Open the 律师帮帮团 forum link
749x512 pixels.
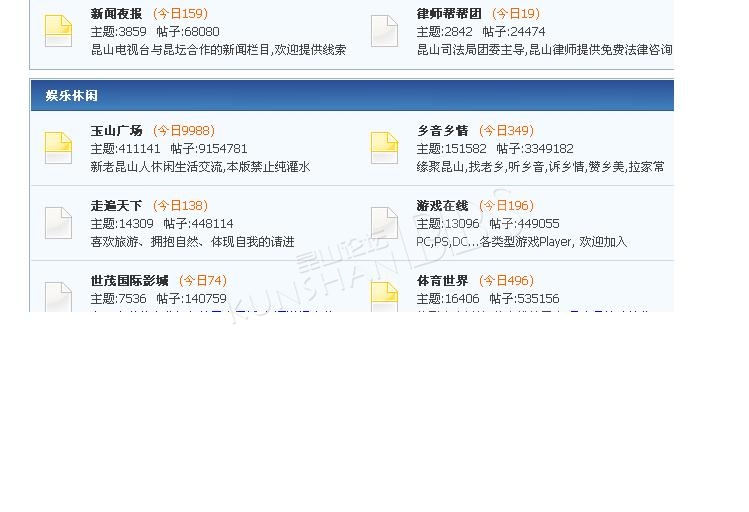pos(449,14)
